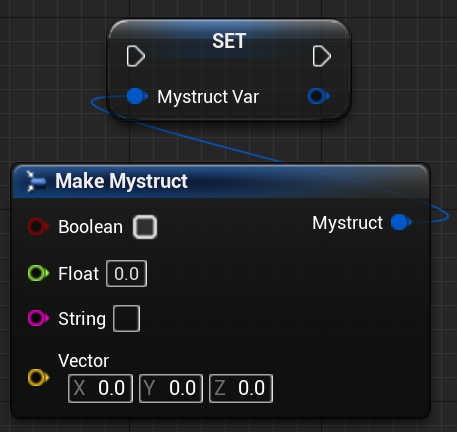Click the SET node output execution pin

click(322, 56)
